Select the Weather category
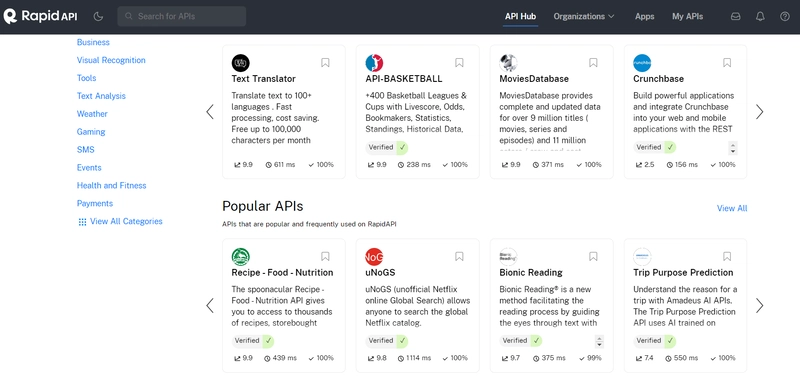The image size is (800, 392). click(x=92, y=114)
